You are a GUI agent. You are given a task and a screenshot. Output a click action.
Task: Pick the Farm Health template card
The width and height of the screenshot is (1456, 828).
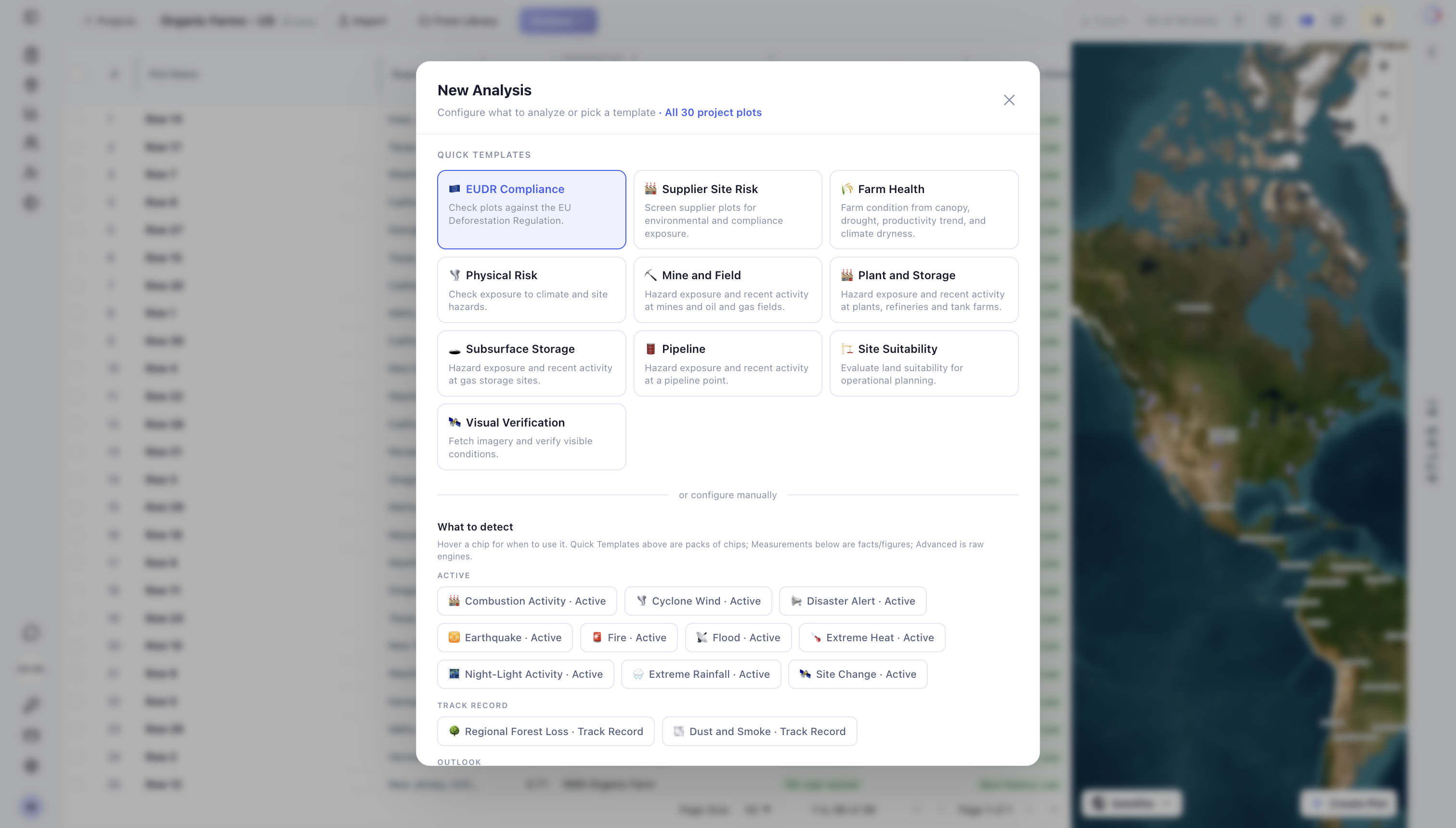[923, 209]
